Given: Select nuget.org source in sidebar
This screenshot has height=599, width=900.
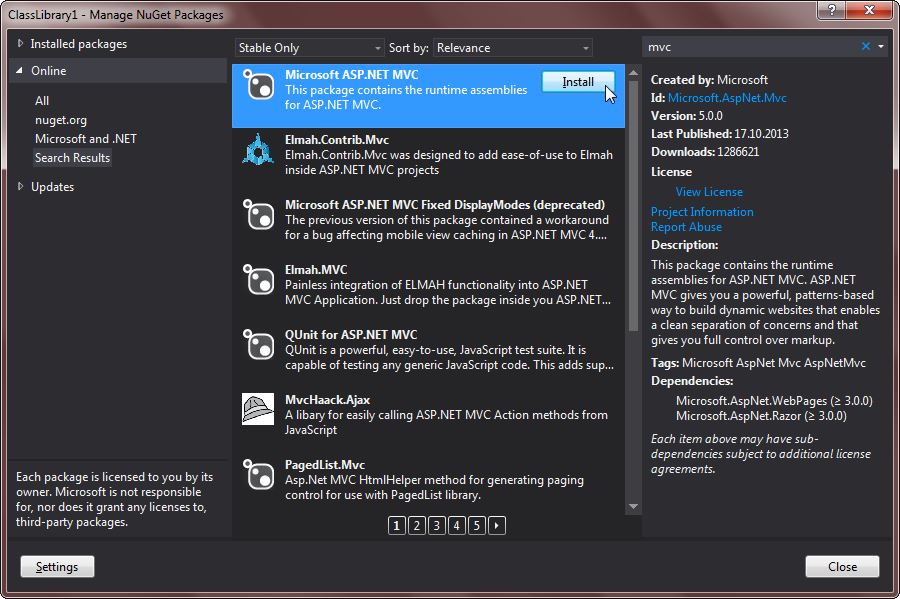Looking at the screenshot, I should coord(61,120).
